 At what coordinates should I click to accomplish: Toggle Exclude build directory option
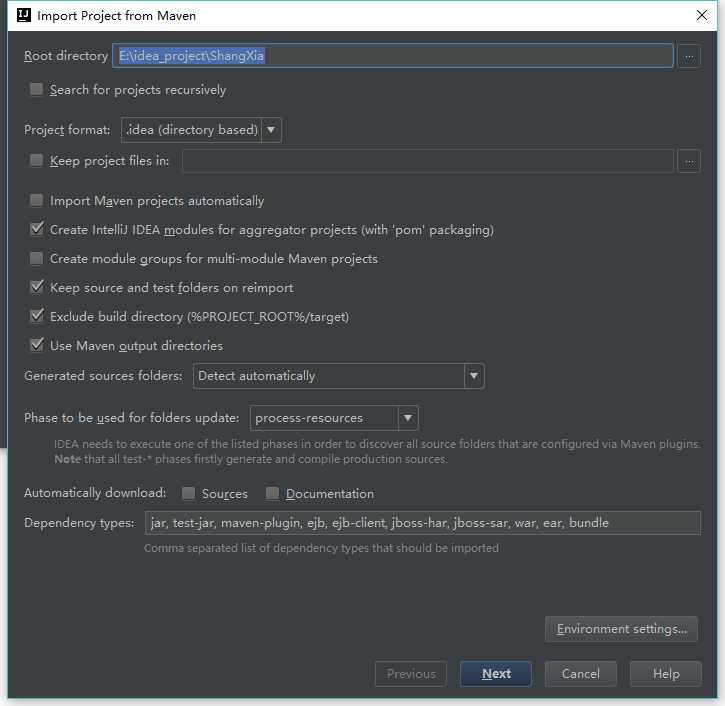[37, 317]
